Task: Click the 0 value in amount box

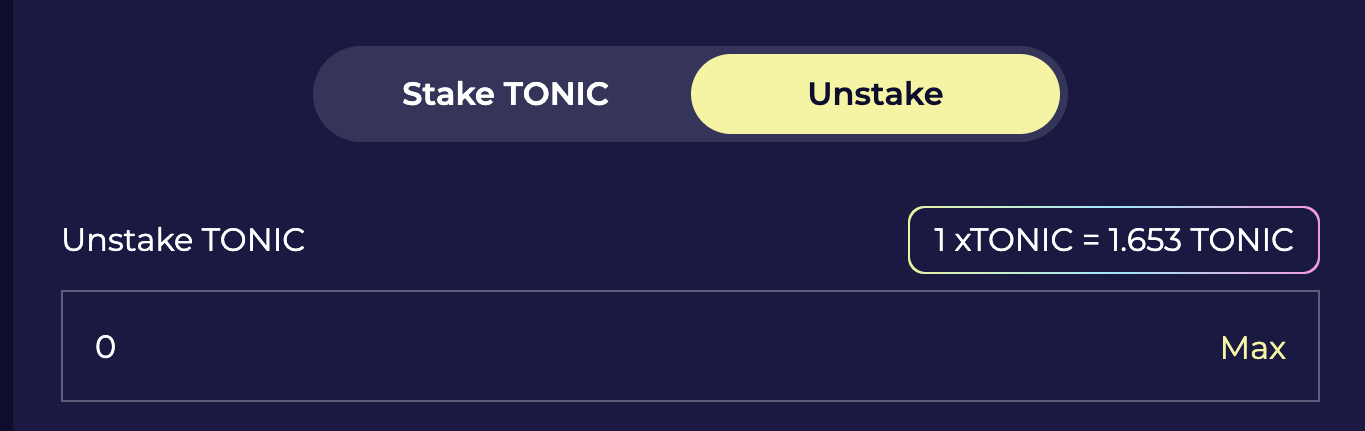Action: 106,347
